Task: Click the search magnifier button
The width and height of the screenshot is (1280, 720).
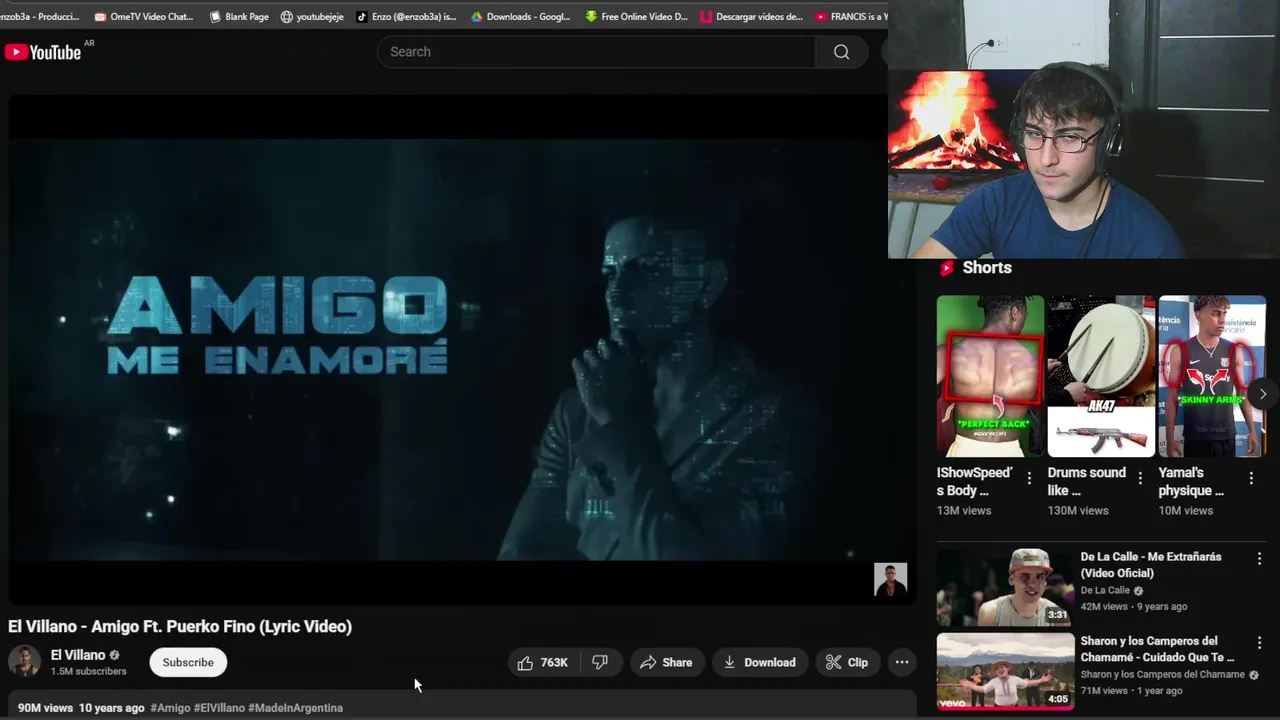Action: tap(841, 52)
